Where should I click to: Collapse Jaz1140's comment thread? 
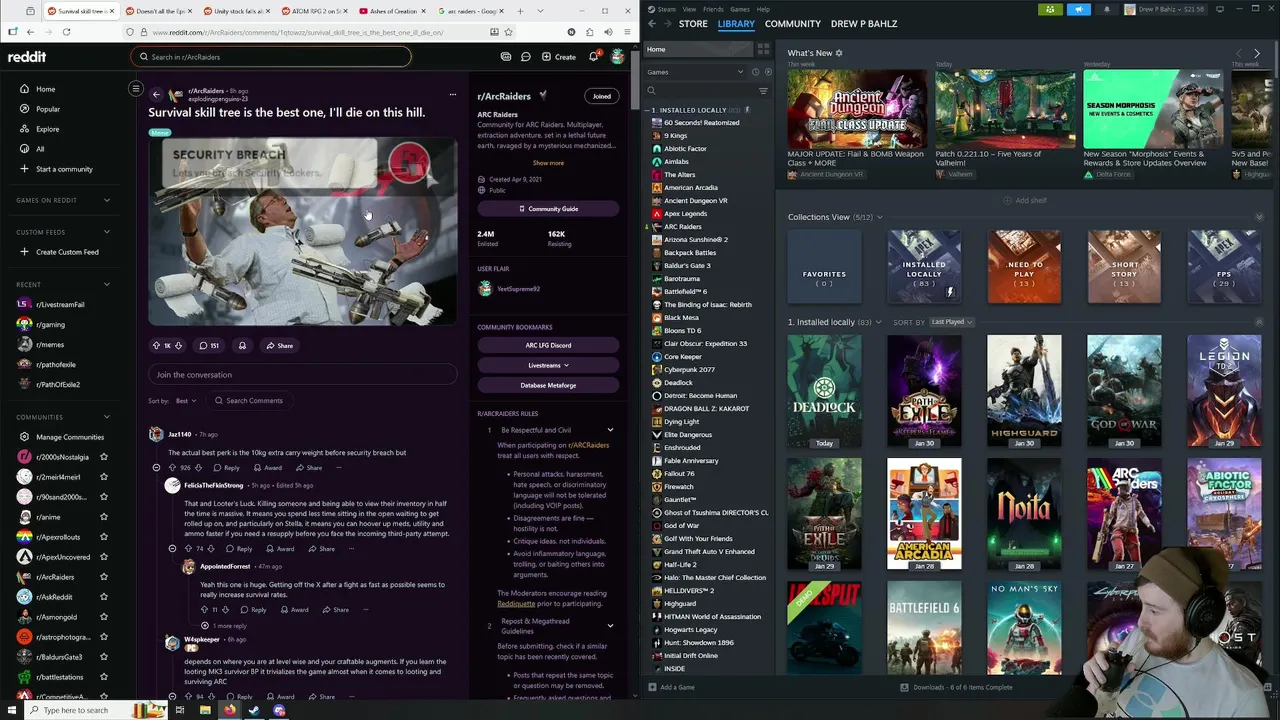(x=156, y=467)
